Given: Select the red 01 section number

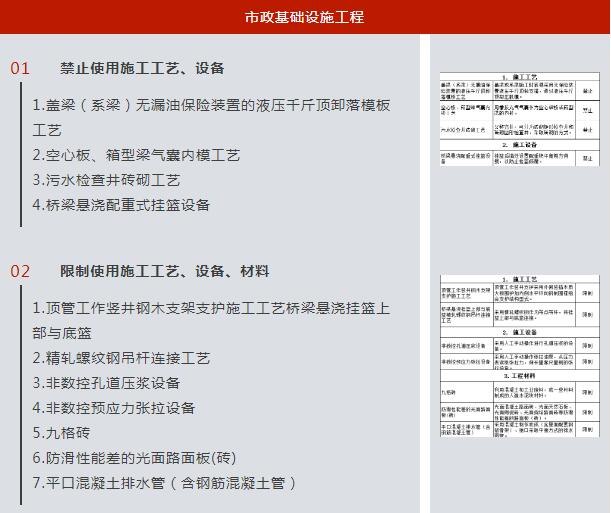Looking at the screenshot, I should click(x=20, y=68).
